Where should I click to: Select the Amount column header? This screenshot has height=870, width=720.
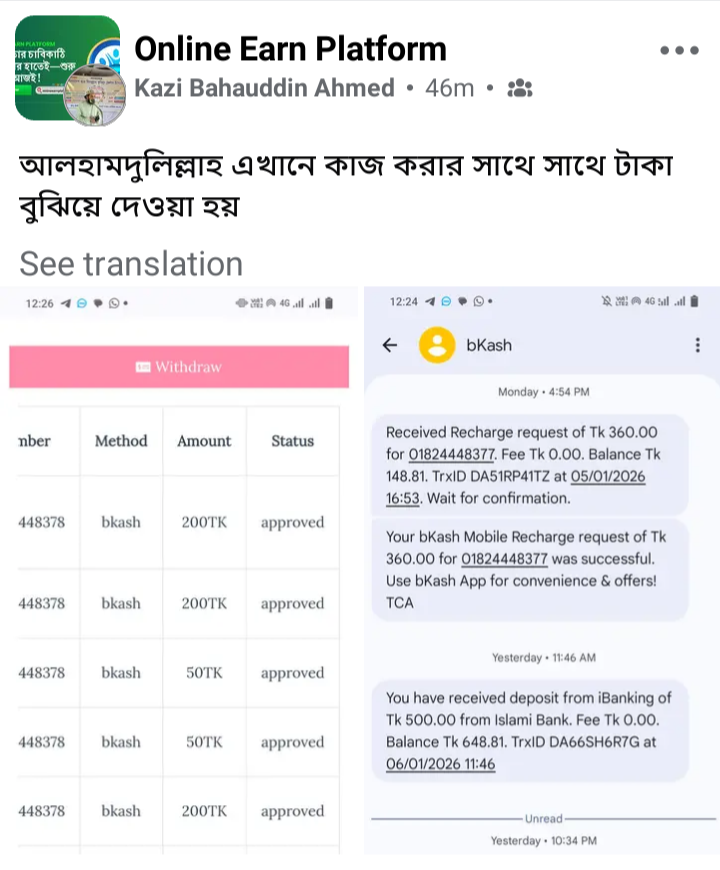click(x=204, y=441)
